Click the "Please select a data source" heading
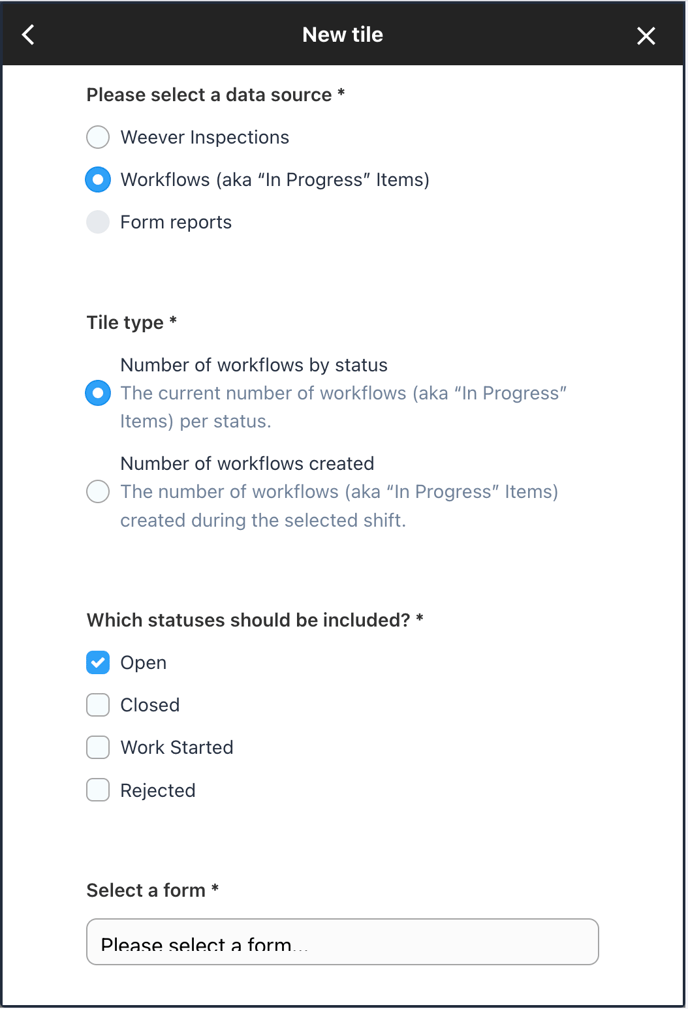 click(x=216, y=95)
